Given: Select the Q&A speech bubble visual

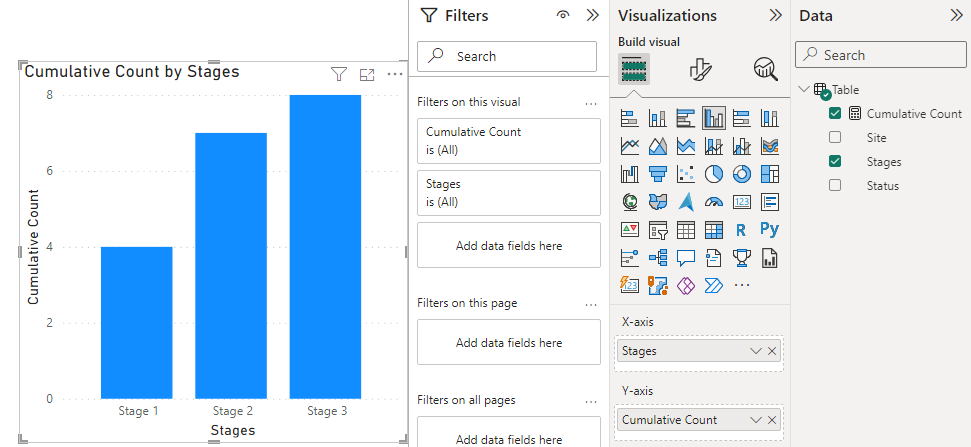Looking at the screenshot, I should click(686, 258).
